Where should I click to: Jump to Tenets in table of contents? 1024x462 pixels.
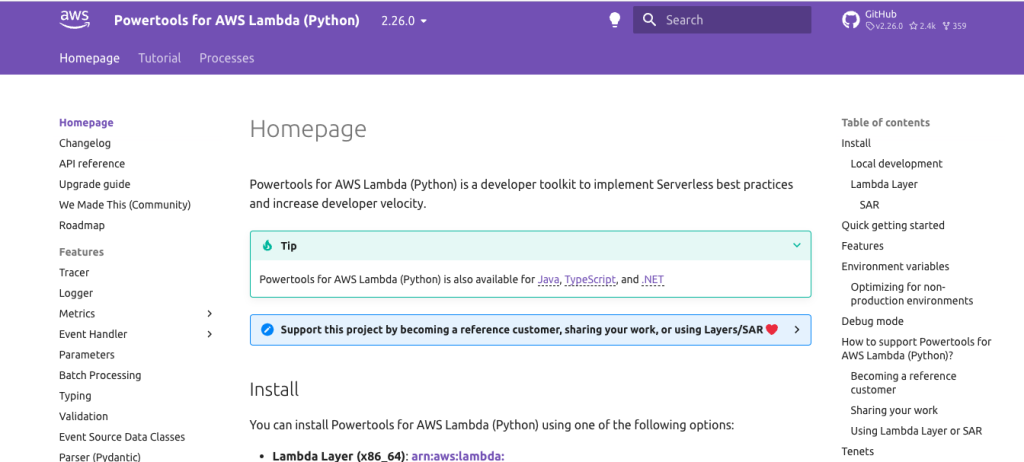pyautogui.click(x=857, y=452)
